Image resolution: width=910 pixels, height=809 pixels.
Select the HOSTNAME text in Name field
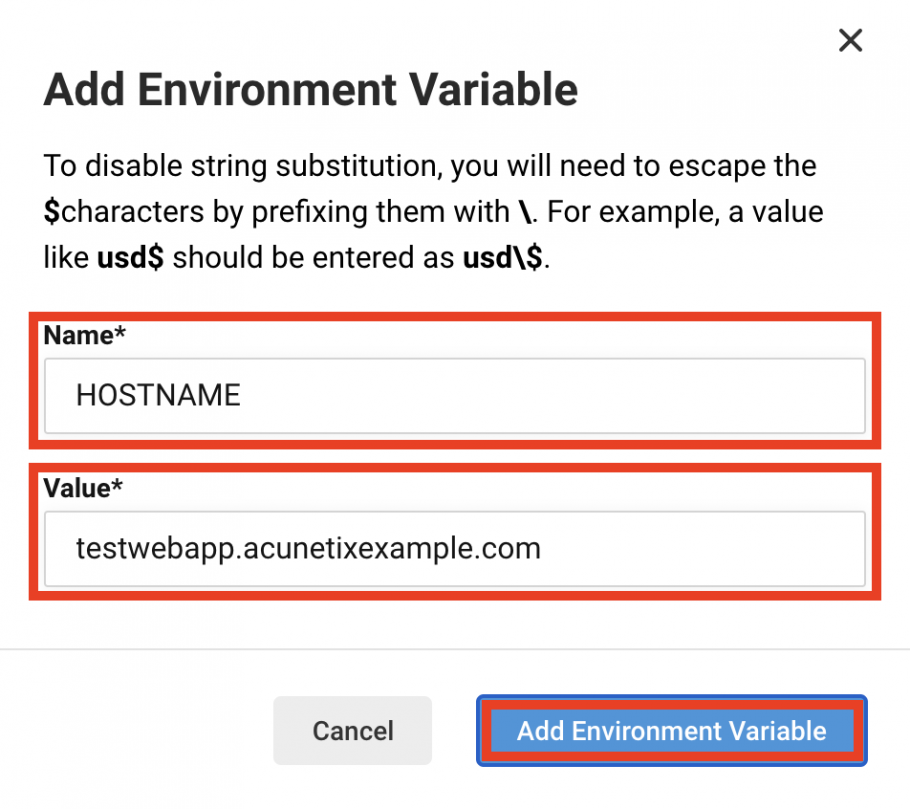click(x=158, y=395)
